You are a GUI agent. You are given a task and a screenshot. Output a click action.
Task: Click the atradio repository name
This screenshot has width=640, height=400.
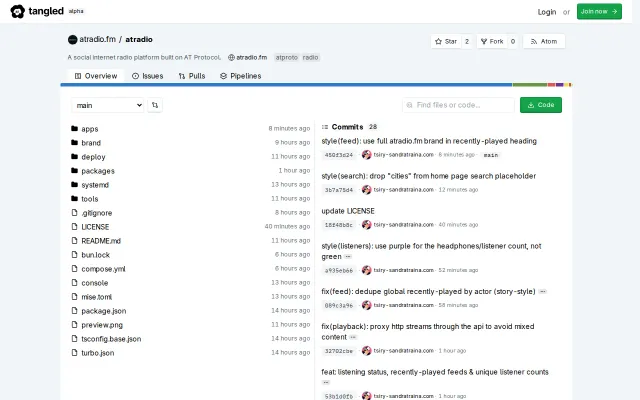tap(139, 40)
